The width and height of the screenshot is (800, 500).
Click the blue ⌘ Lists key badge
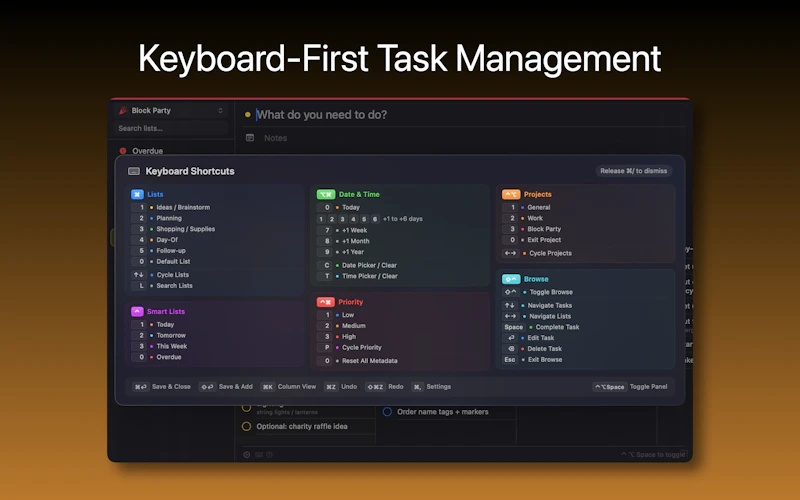(137, 194)
